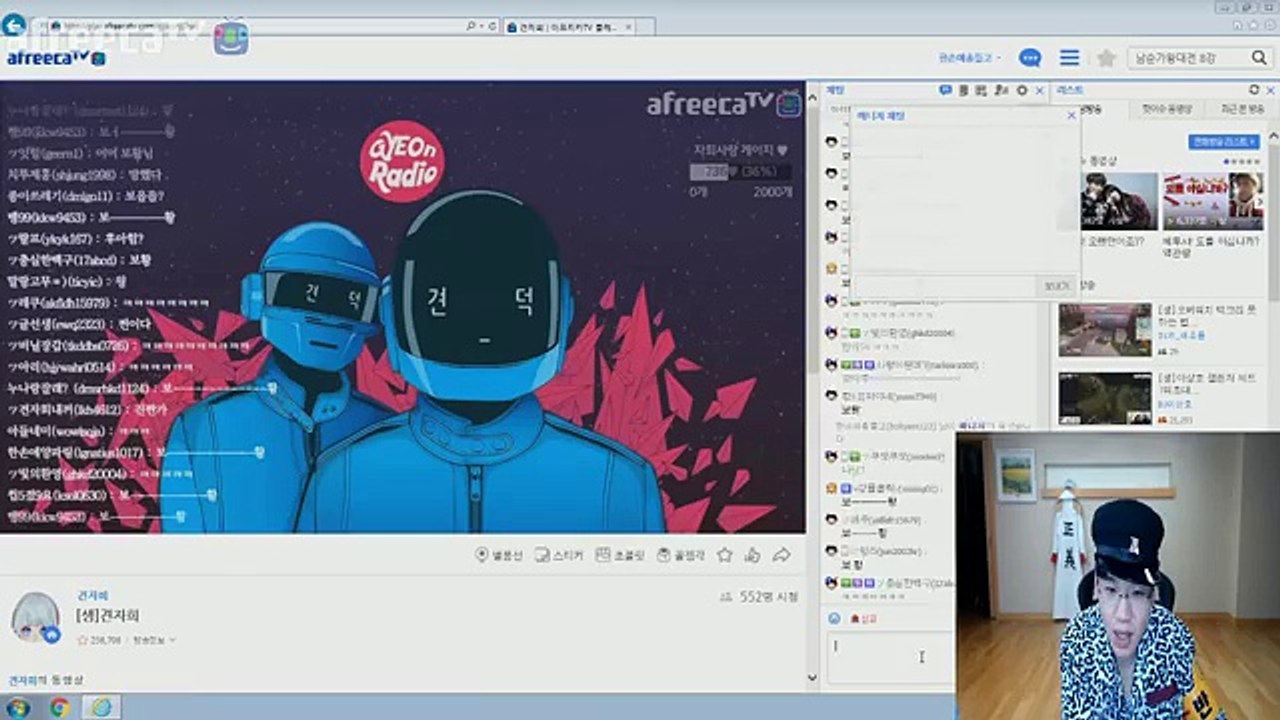Click the share arrow icon

coord(782,555)
